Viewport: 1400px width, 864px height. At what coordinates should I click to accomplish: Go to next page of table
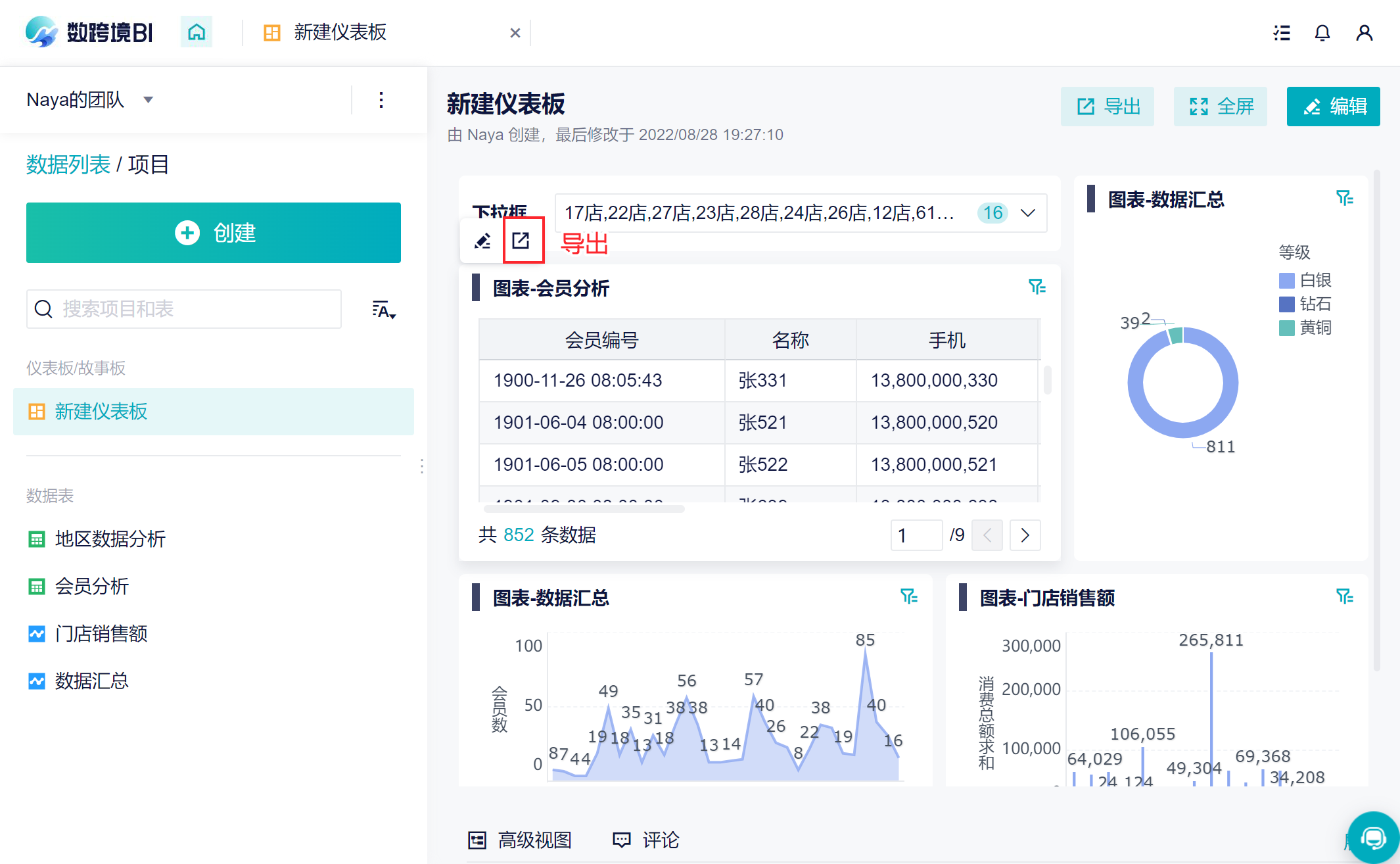[1025, 535]
